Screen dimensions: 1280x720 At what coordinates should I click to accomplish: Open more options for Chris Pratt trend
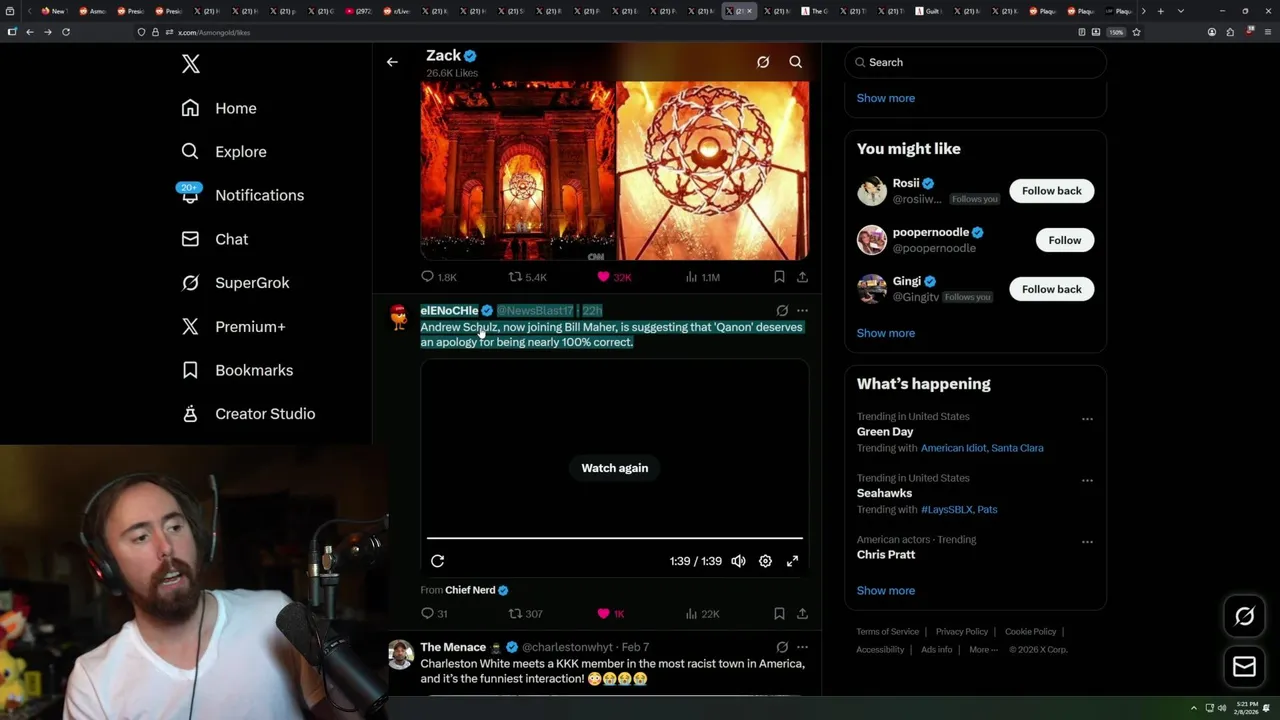coord(1087,542)
